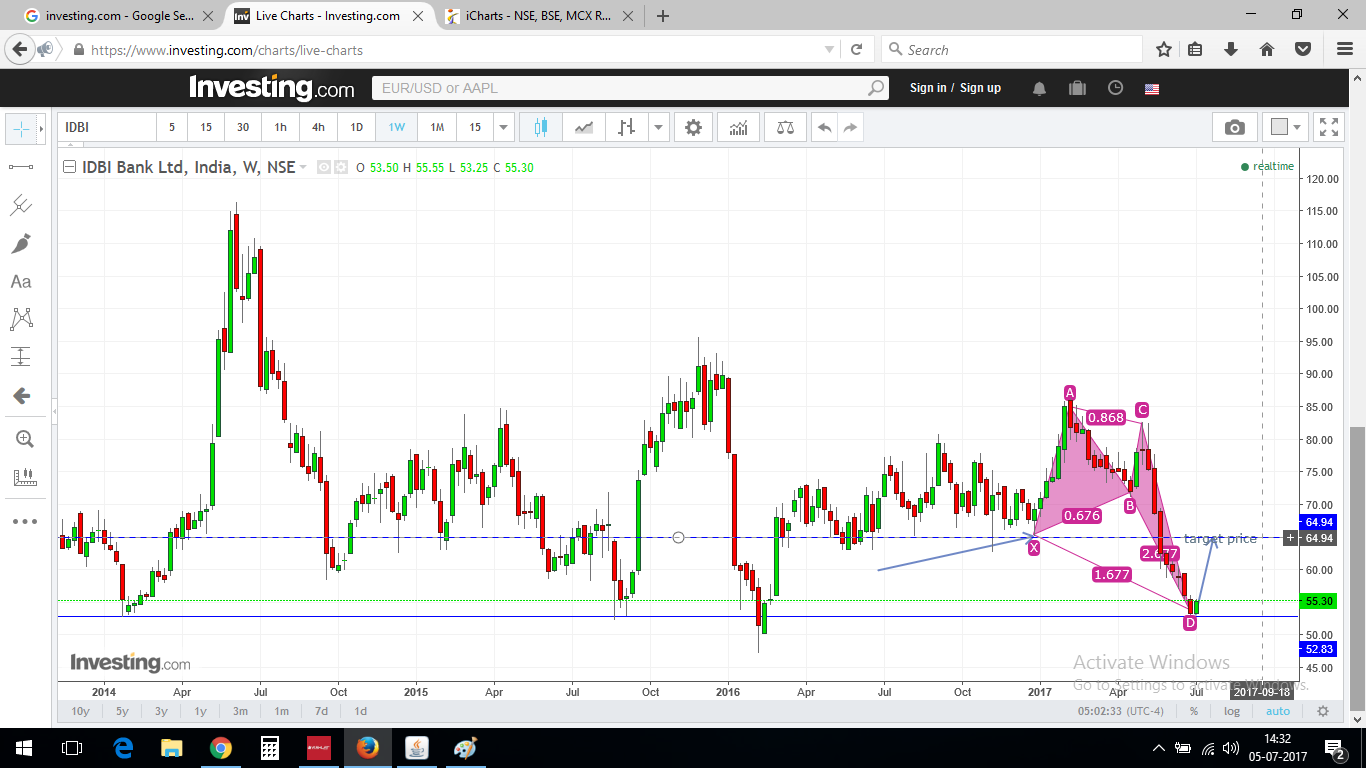
Task: Focus the IDBI symbol input field
Action: click(x=108, y=127)
